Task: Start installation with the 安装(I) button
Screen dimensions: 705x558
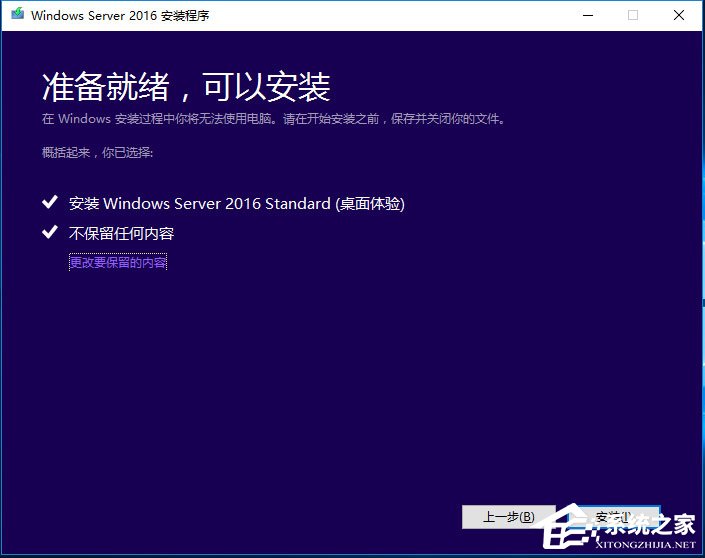Action: click(612, 517)
